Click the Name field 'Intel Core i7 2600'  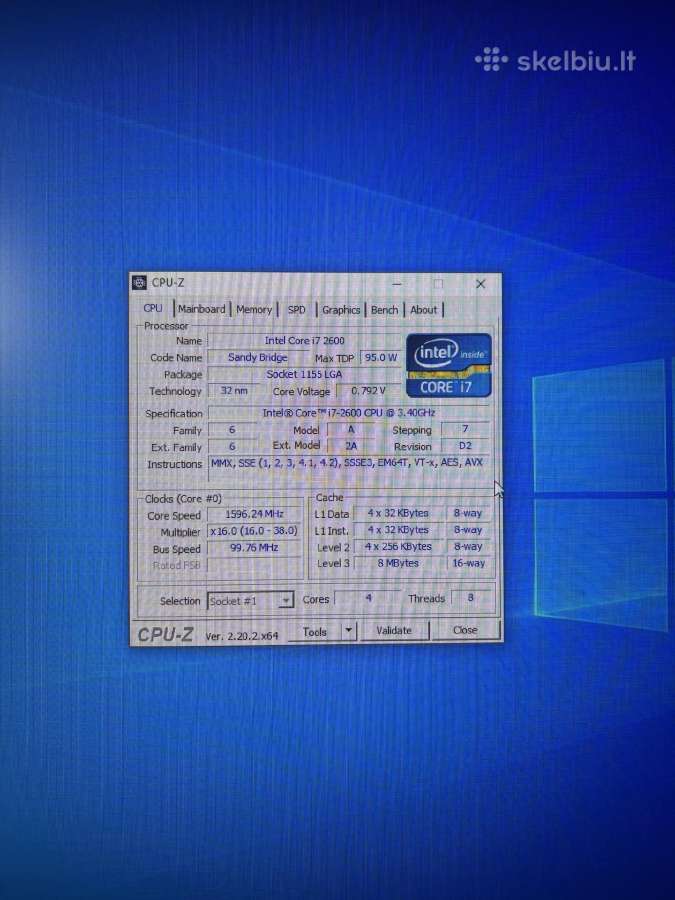click(x=304, y=340)
